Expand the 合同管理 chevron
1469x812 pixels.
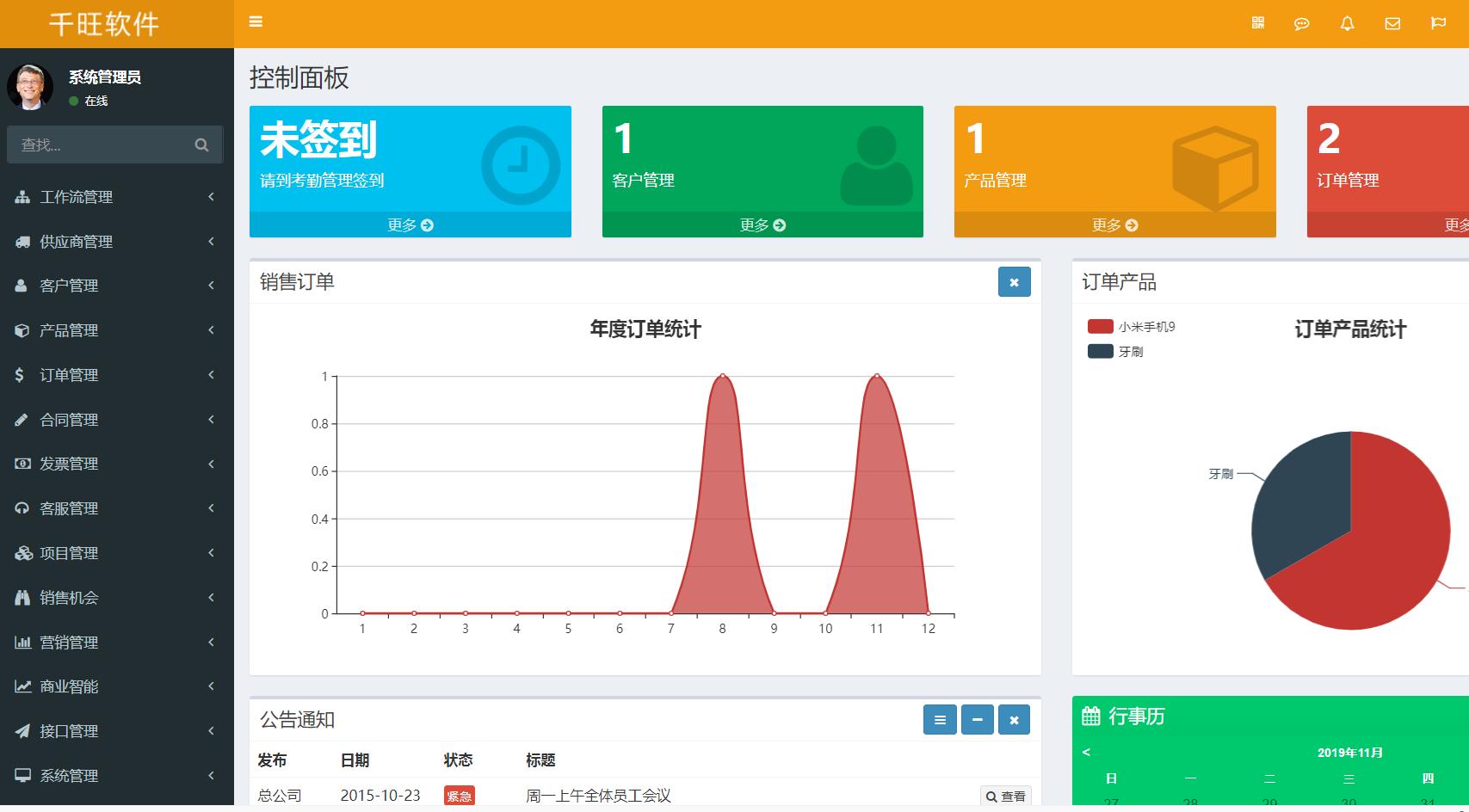(211, 420)
